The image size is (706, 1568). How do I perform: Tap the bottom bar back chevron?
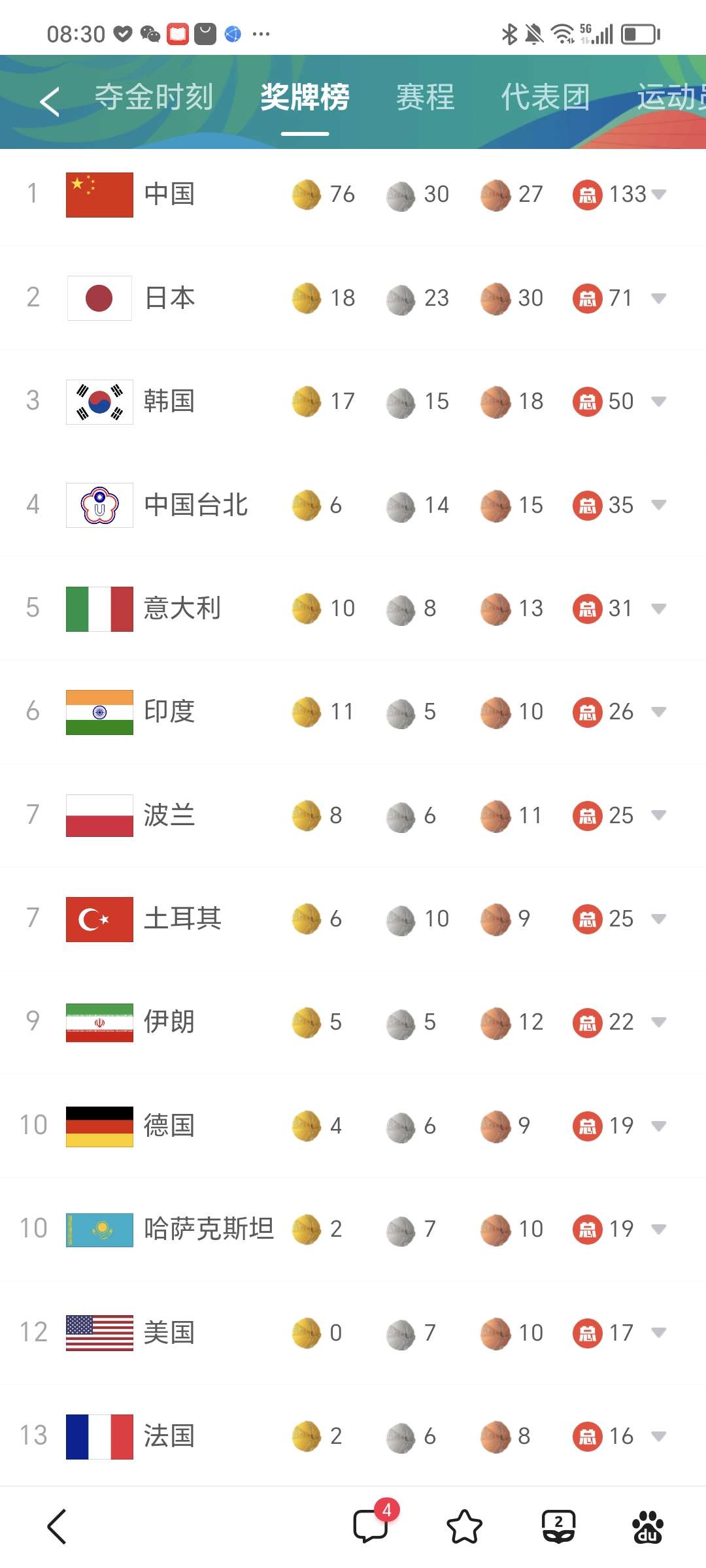point(57,1527)
